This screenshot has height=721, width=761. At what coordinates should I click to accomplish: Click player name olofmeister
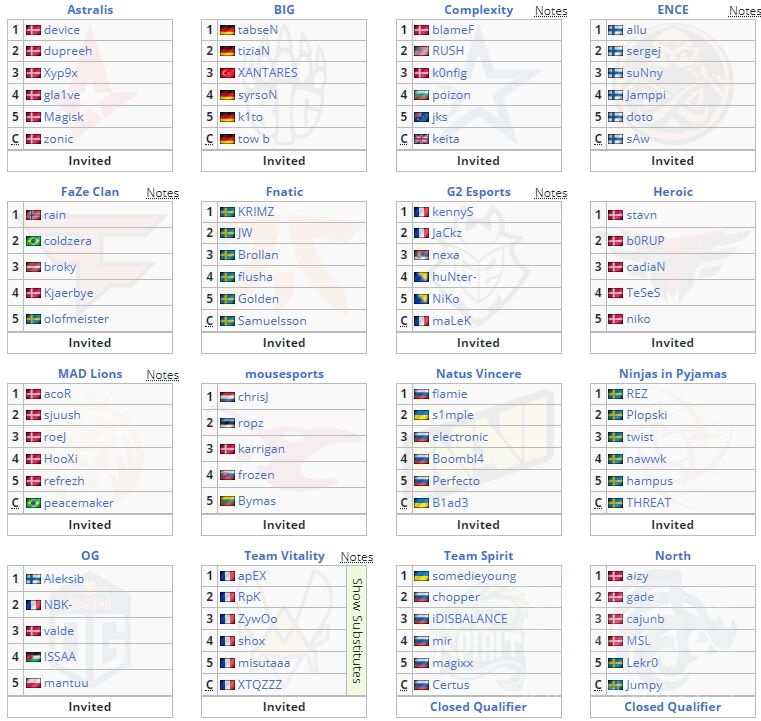pos(76,319)
